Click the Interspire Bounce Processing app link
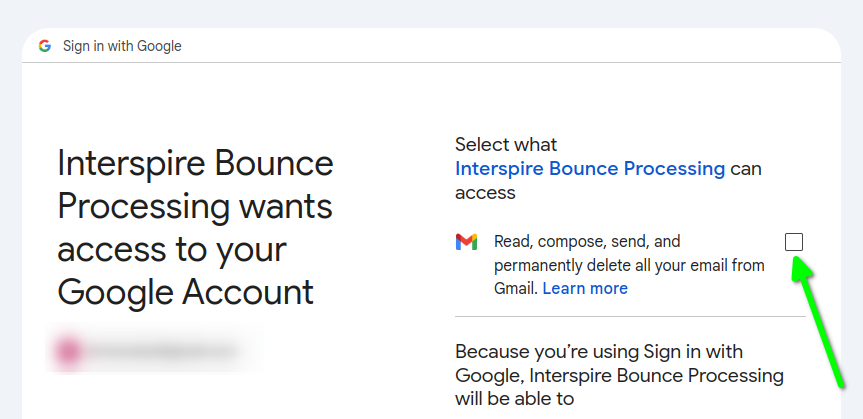 tap(590, 168)
